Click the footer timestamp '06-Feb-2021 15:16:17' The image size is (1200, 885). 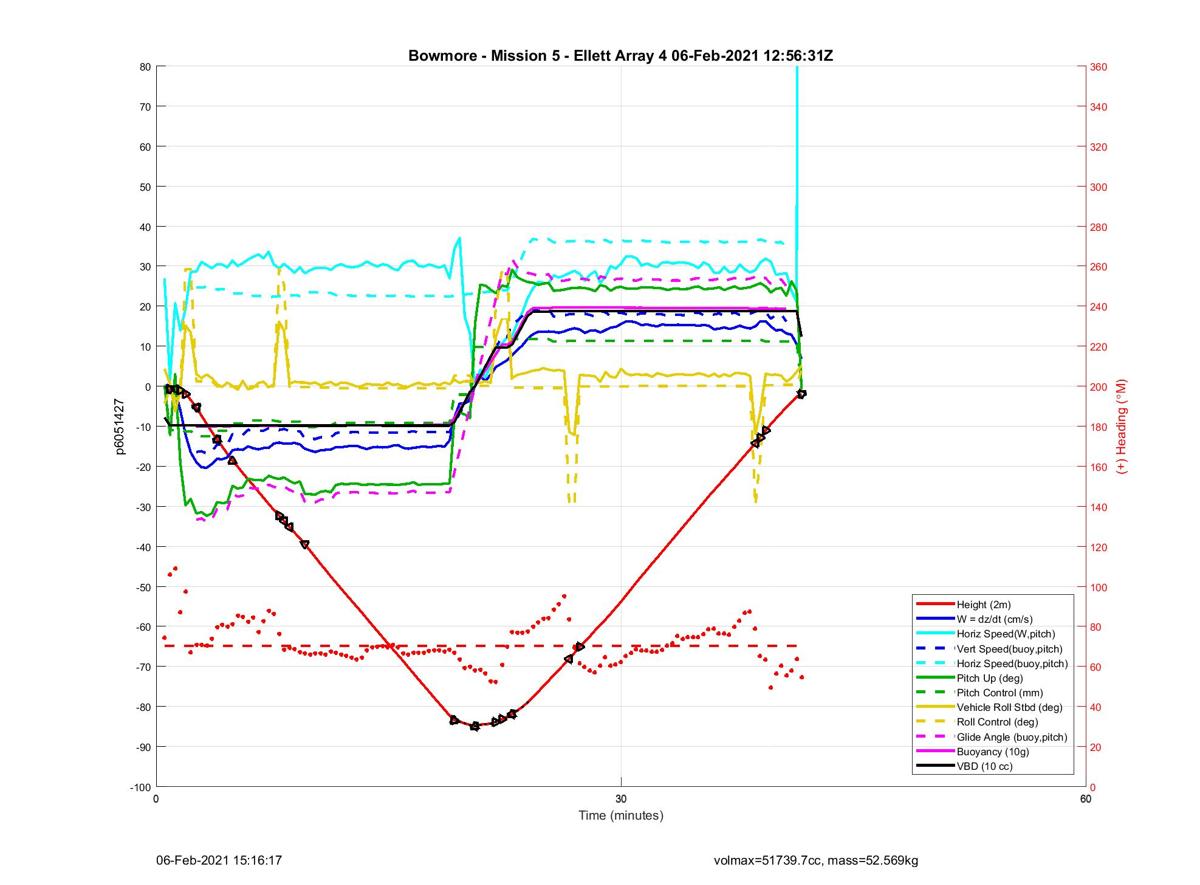point(219,860)
